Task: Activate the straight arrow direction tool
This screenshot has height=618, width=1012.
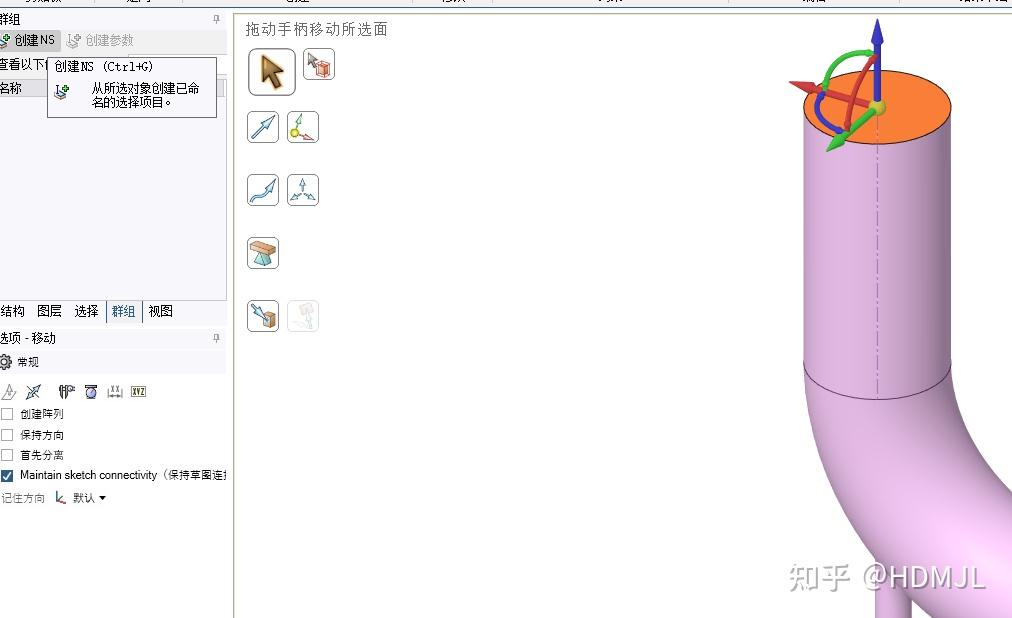Action: tap(263, 127)
